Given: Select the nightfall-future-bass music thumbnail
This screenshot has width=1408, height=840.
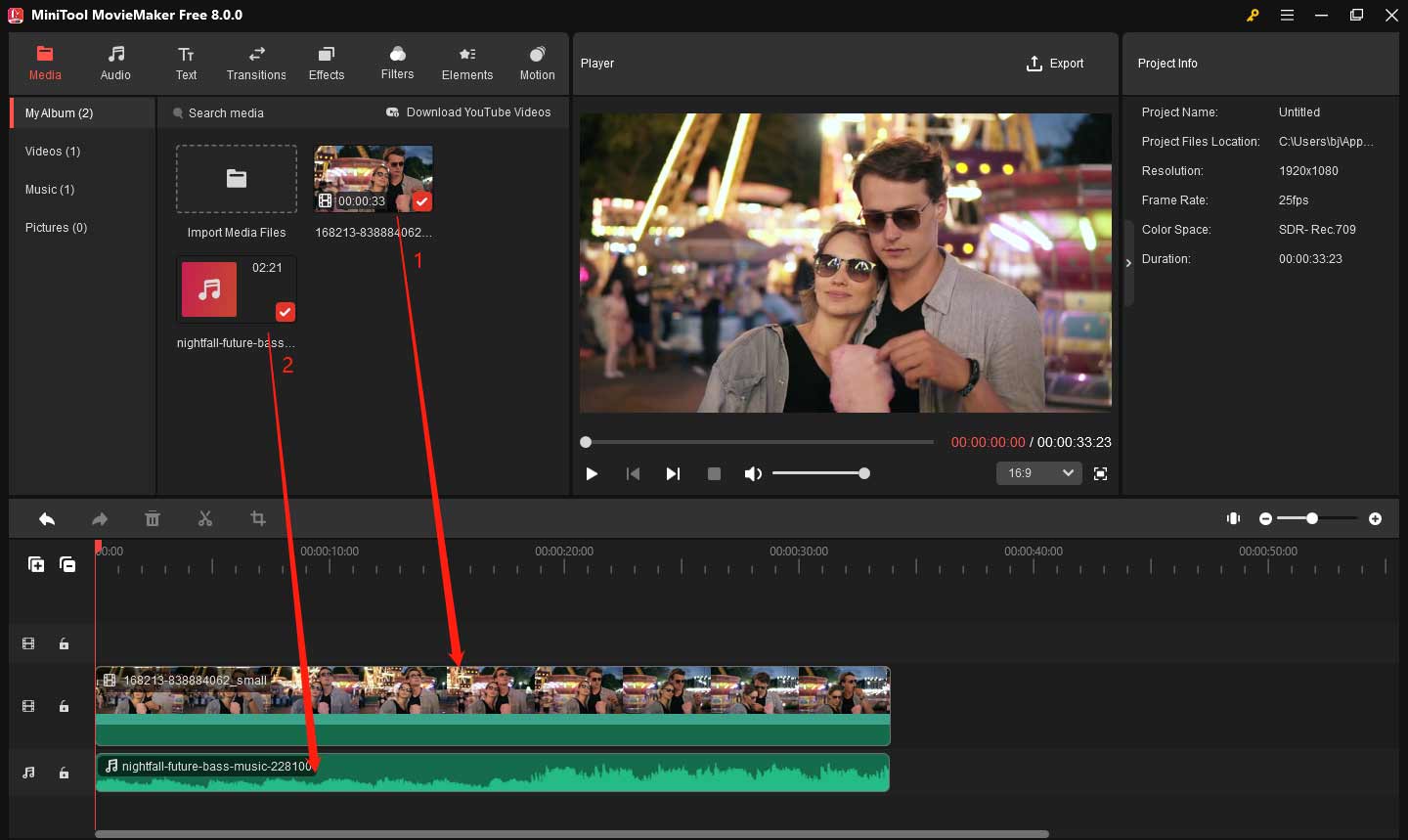Looking at the screenshot, I should click(x=237, y=289).
